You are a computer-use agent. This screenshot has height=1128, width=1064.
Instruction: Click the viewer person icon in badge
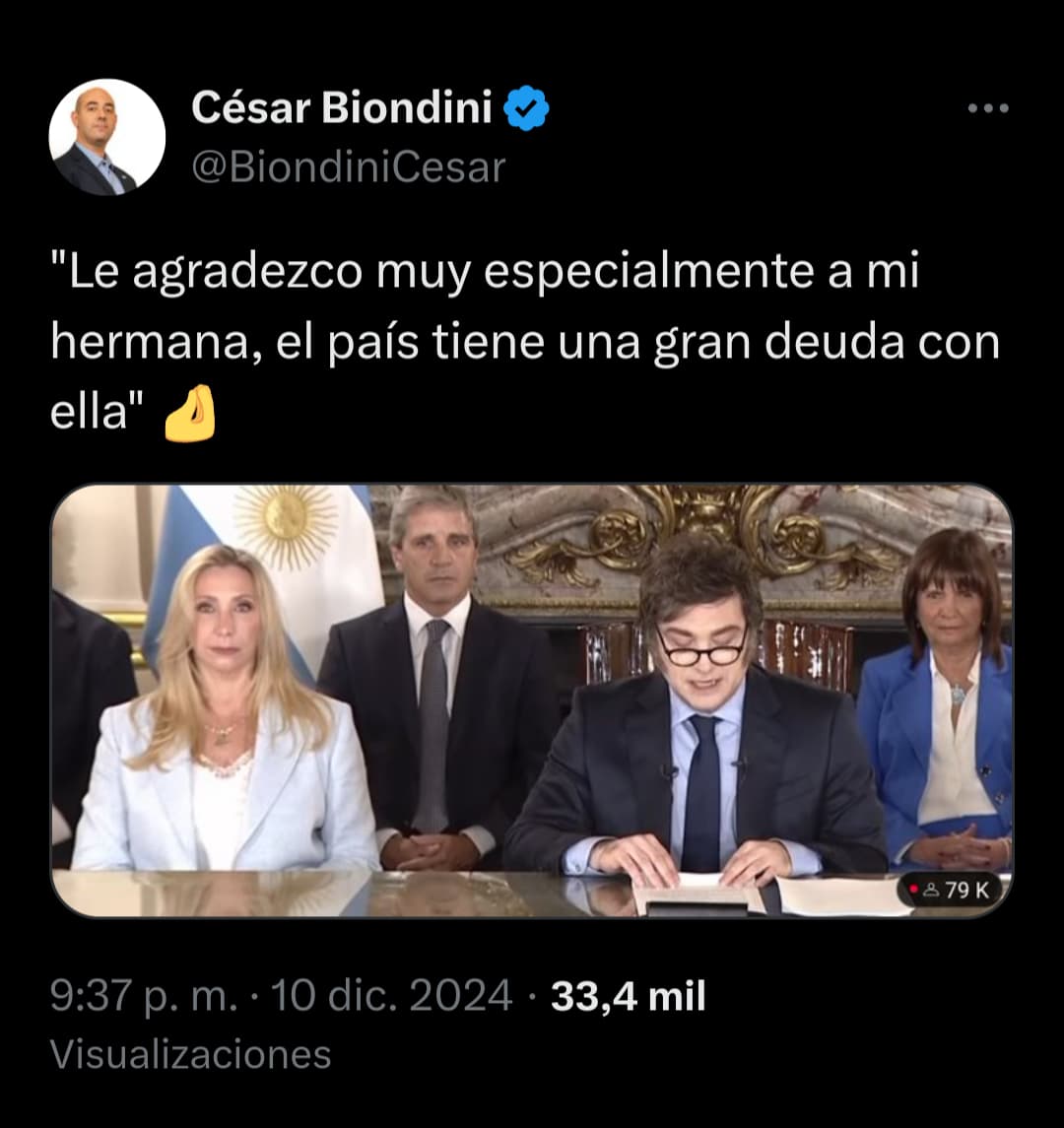point(931,891)
